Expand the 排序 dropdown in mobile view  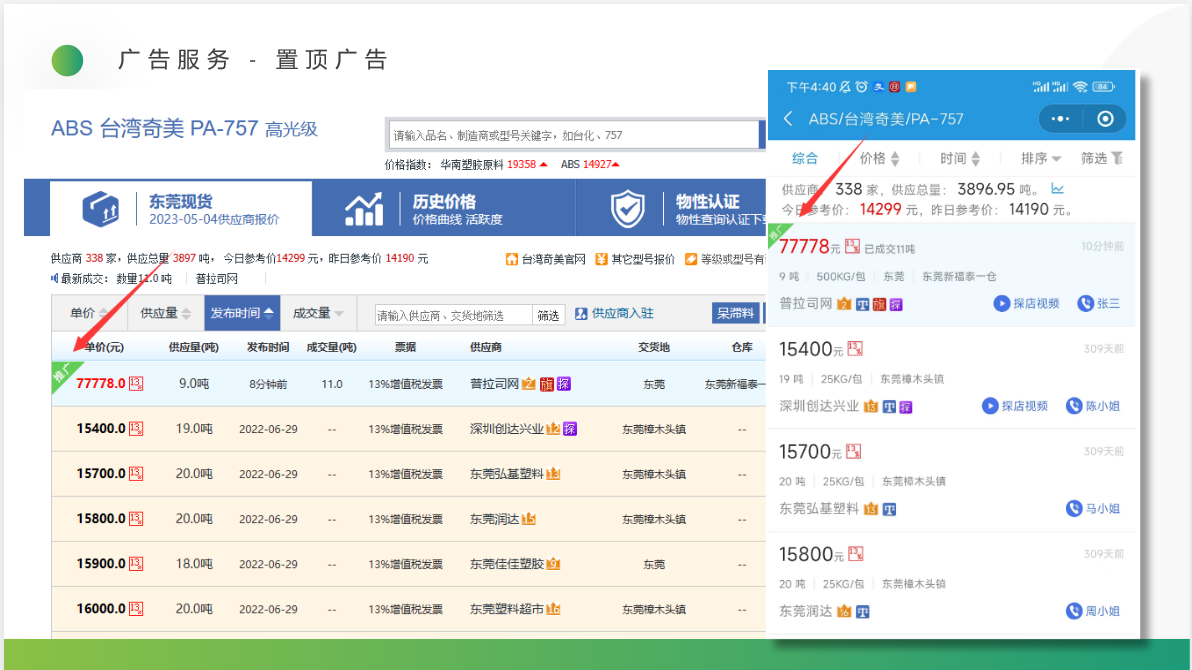(1041, 158)
